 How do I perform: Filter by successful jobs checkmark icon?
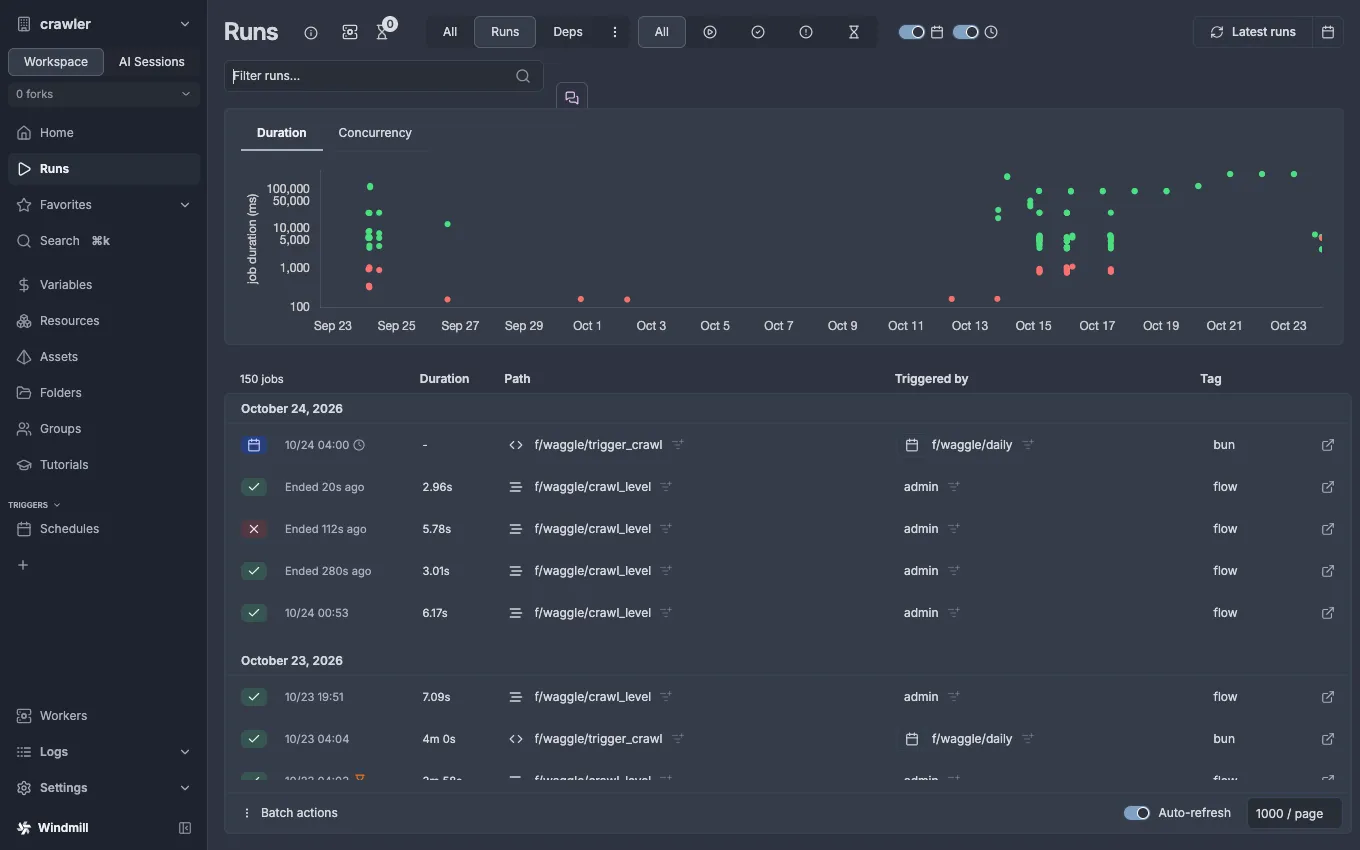coord(758,32)
